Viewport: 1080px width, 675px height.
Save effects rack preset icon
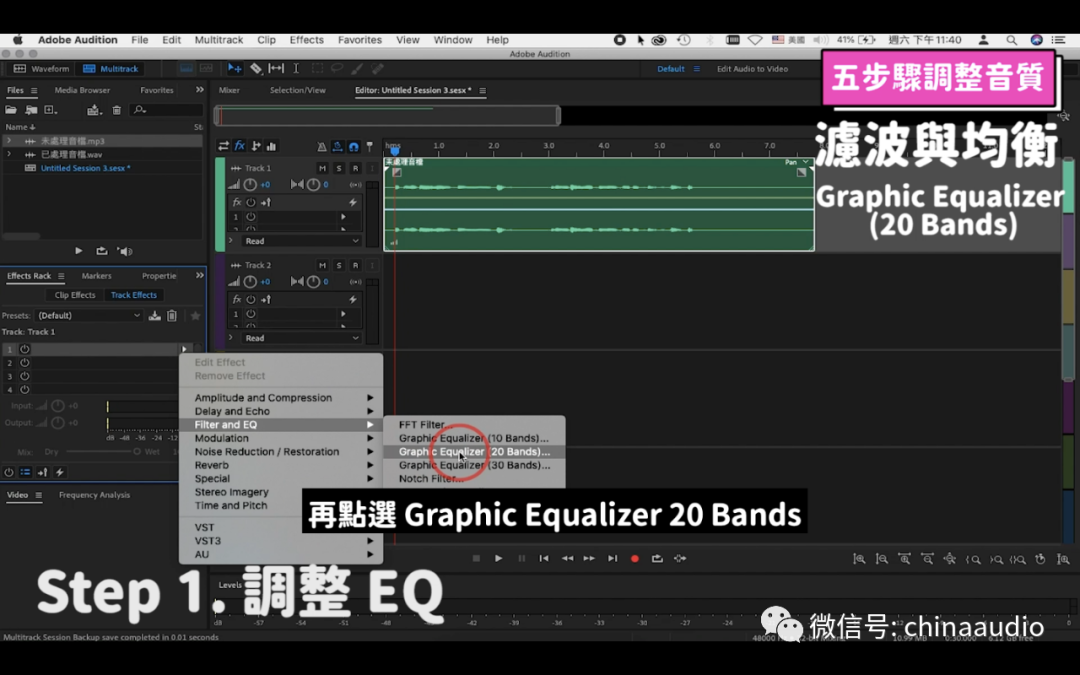pyautogui.click(x=154, y=315)
